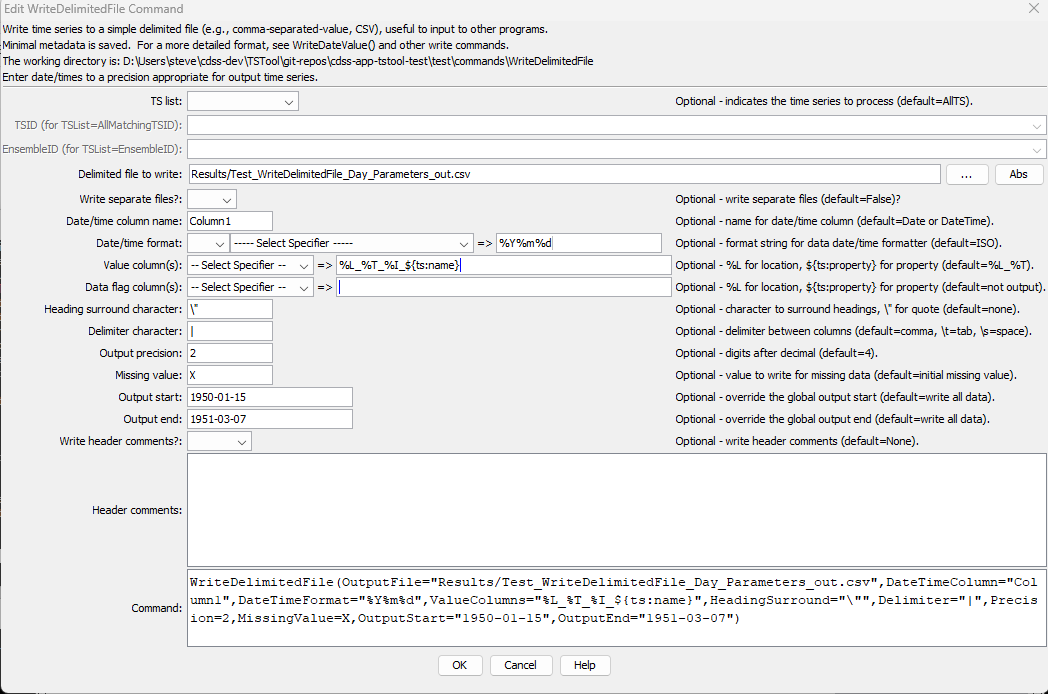
Task: Click the Command text area
Action: click(x=616, y=608)
